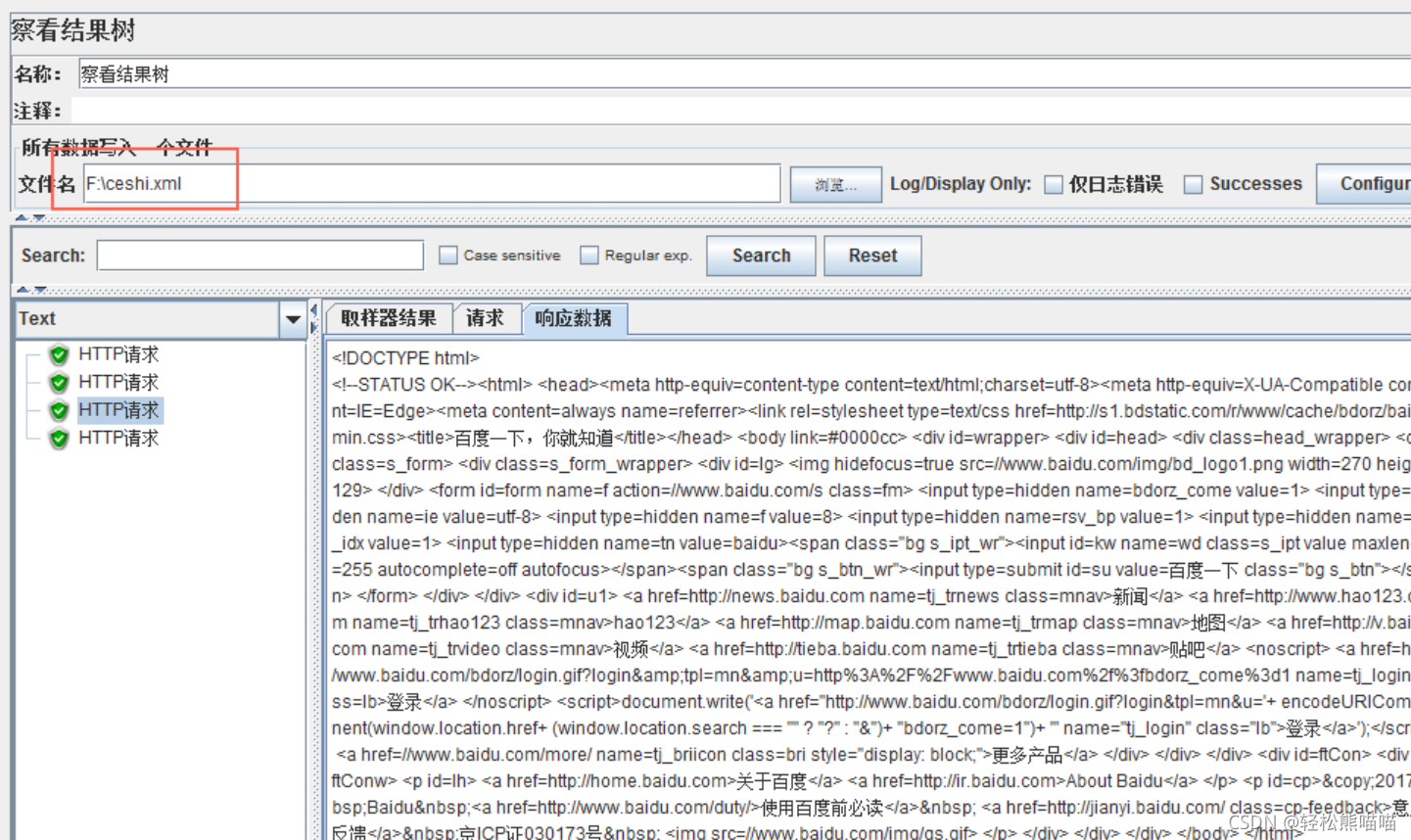Click the divider arrows beside result tree

[x=314, y=319]
